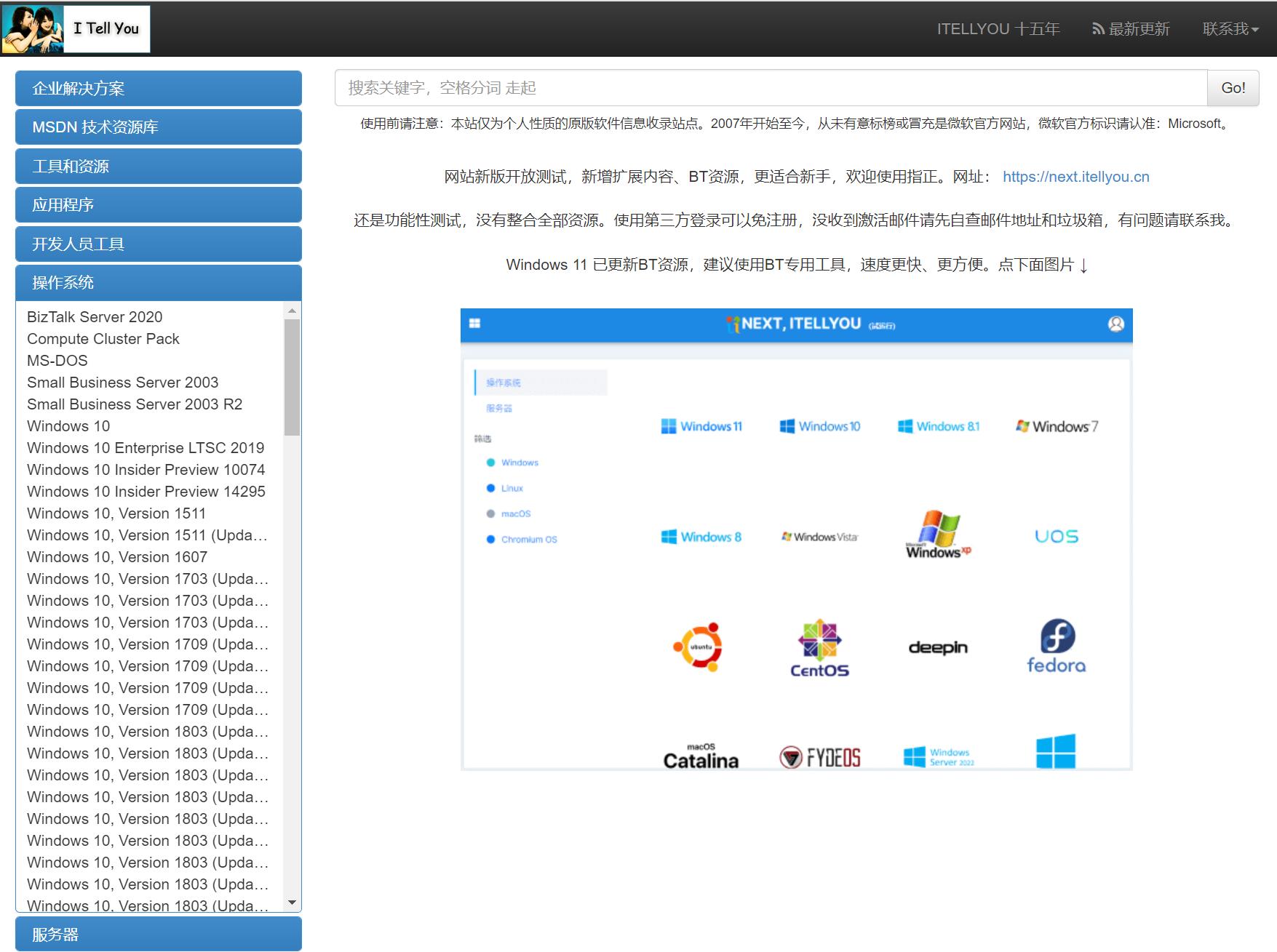Expand the 服务器 category section
The height and width of the screenshot is (952, 1277).
tap(158, 933)
